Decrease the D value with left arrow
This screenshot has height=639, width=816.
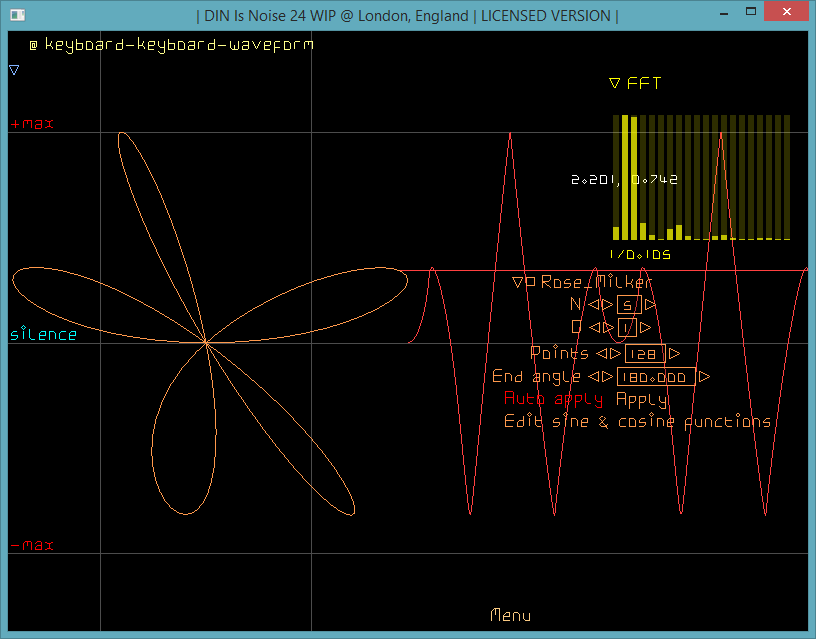(x=593, y=327)
